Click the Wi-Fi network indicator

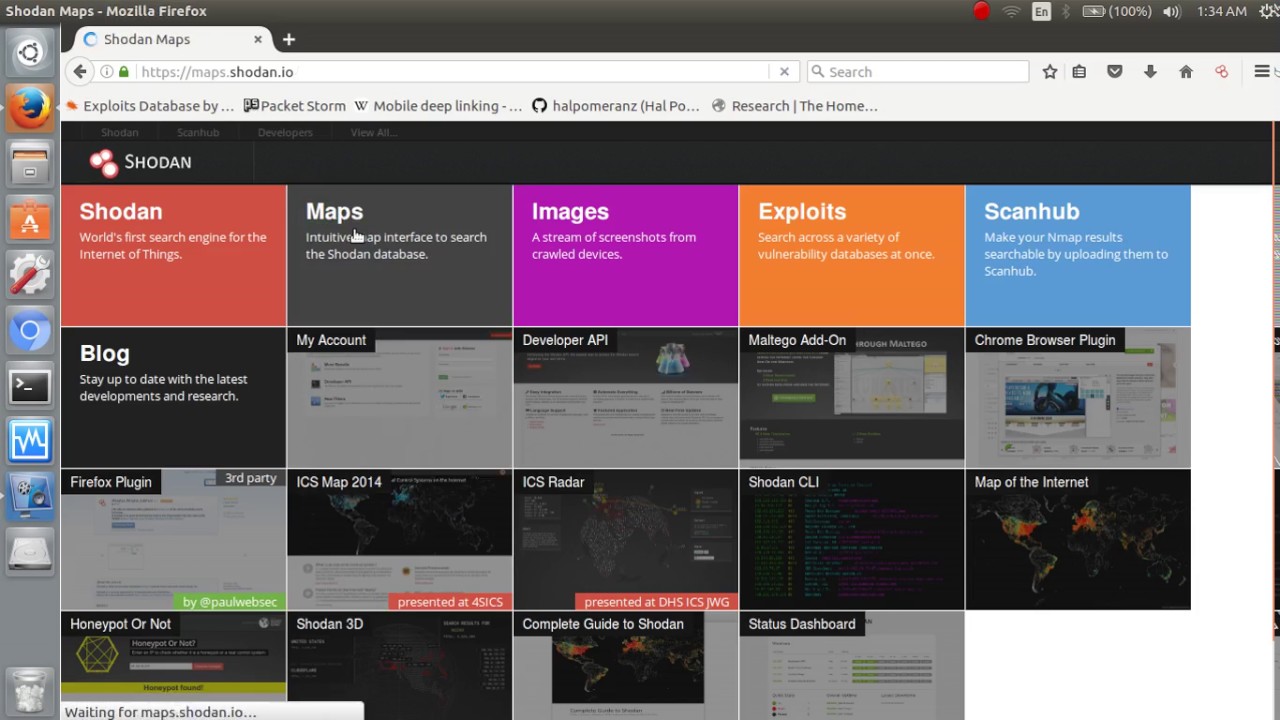click(1011, 12)
